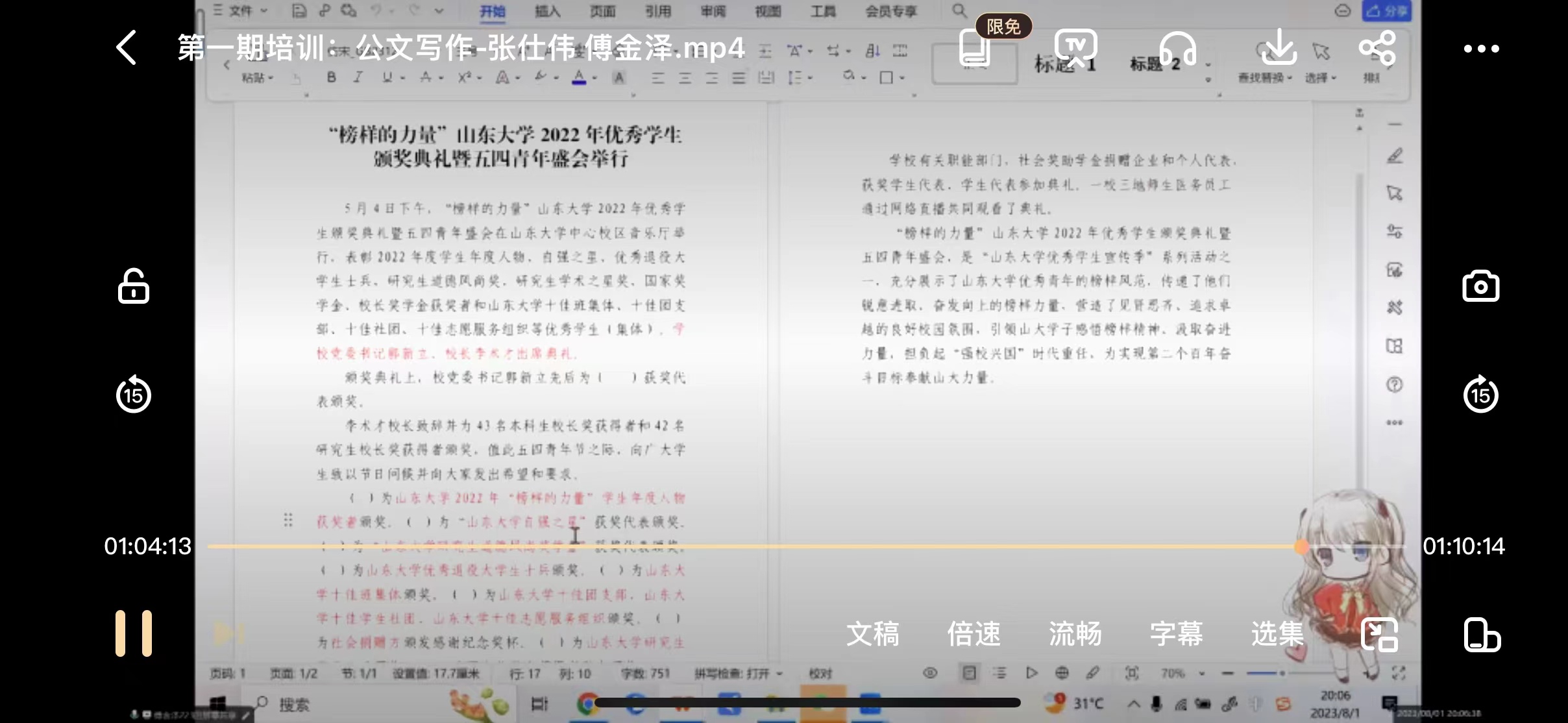Toggle underline formatting

pyautogui.click(x=387, y=78)
